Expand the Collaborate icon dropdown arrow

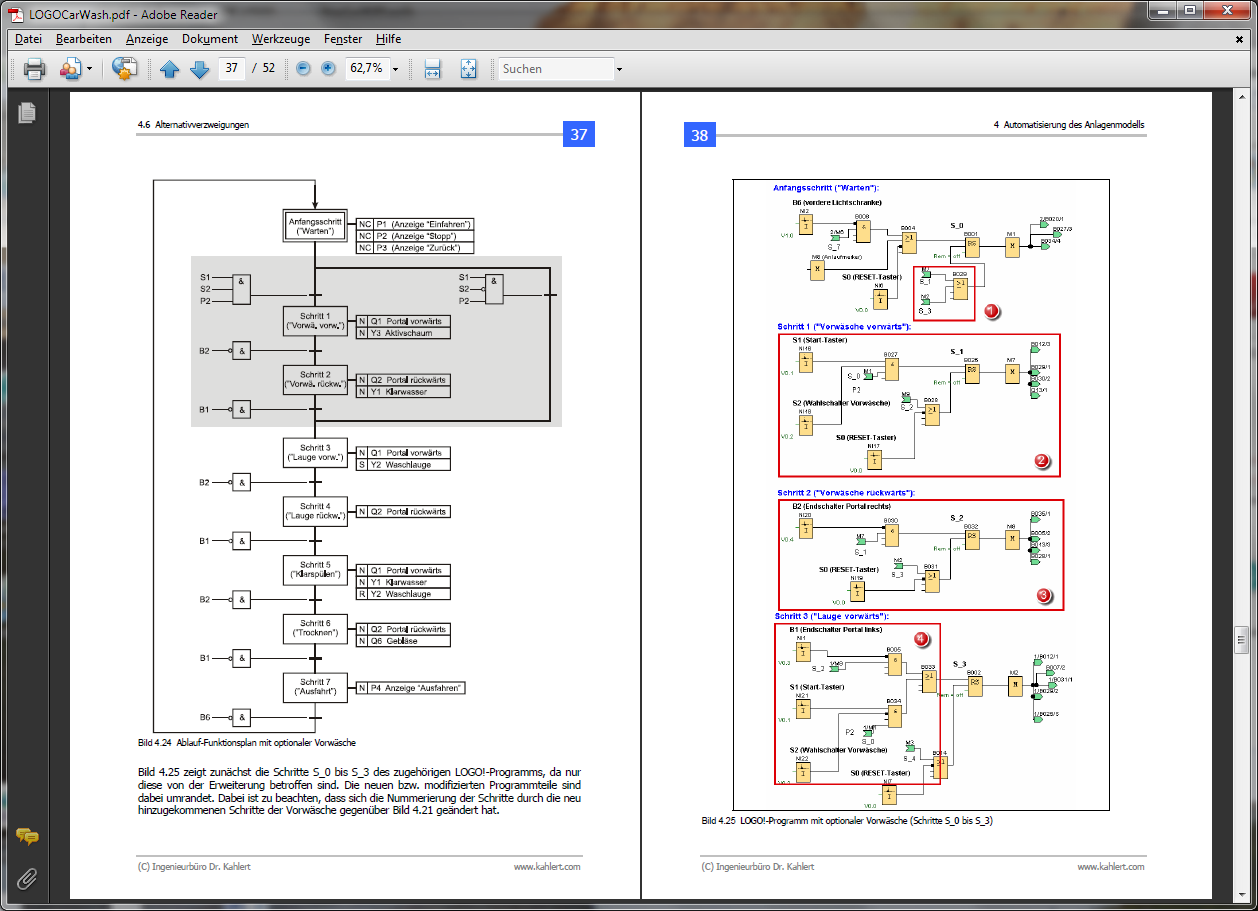click(x=89, y=69)
